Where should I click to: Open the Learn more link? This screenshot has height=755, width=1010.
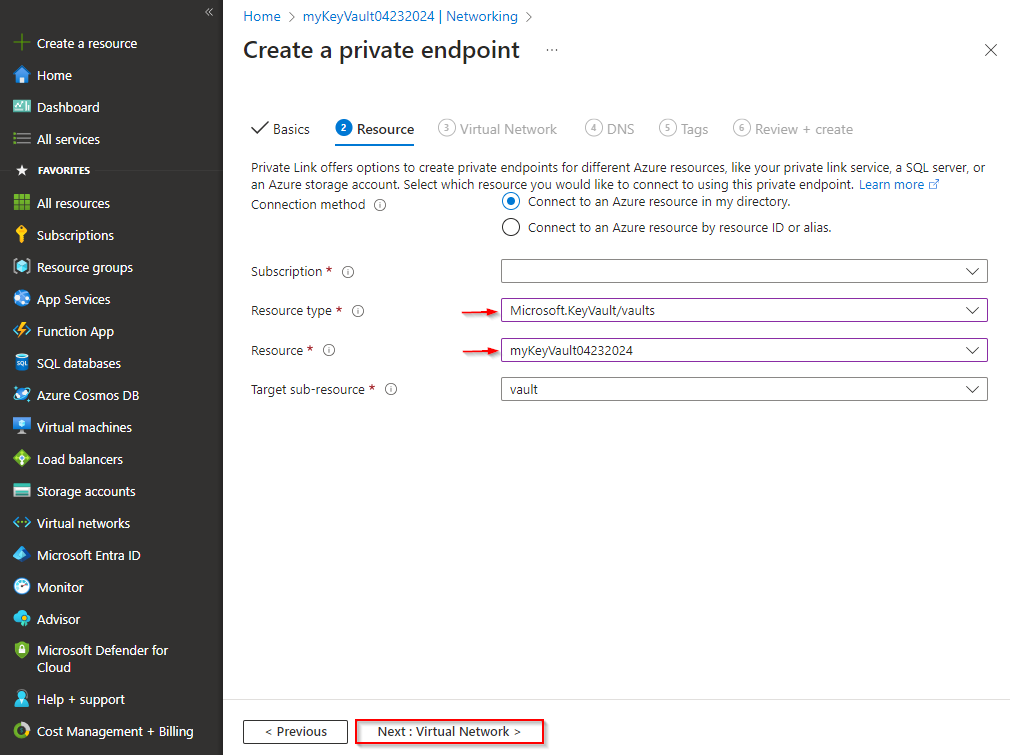click(x=891, y=183)
